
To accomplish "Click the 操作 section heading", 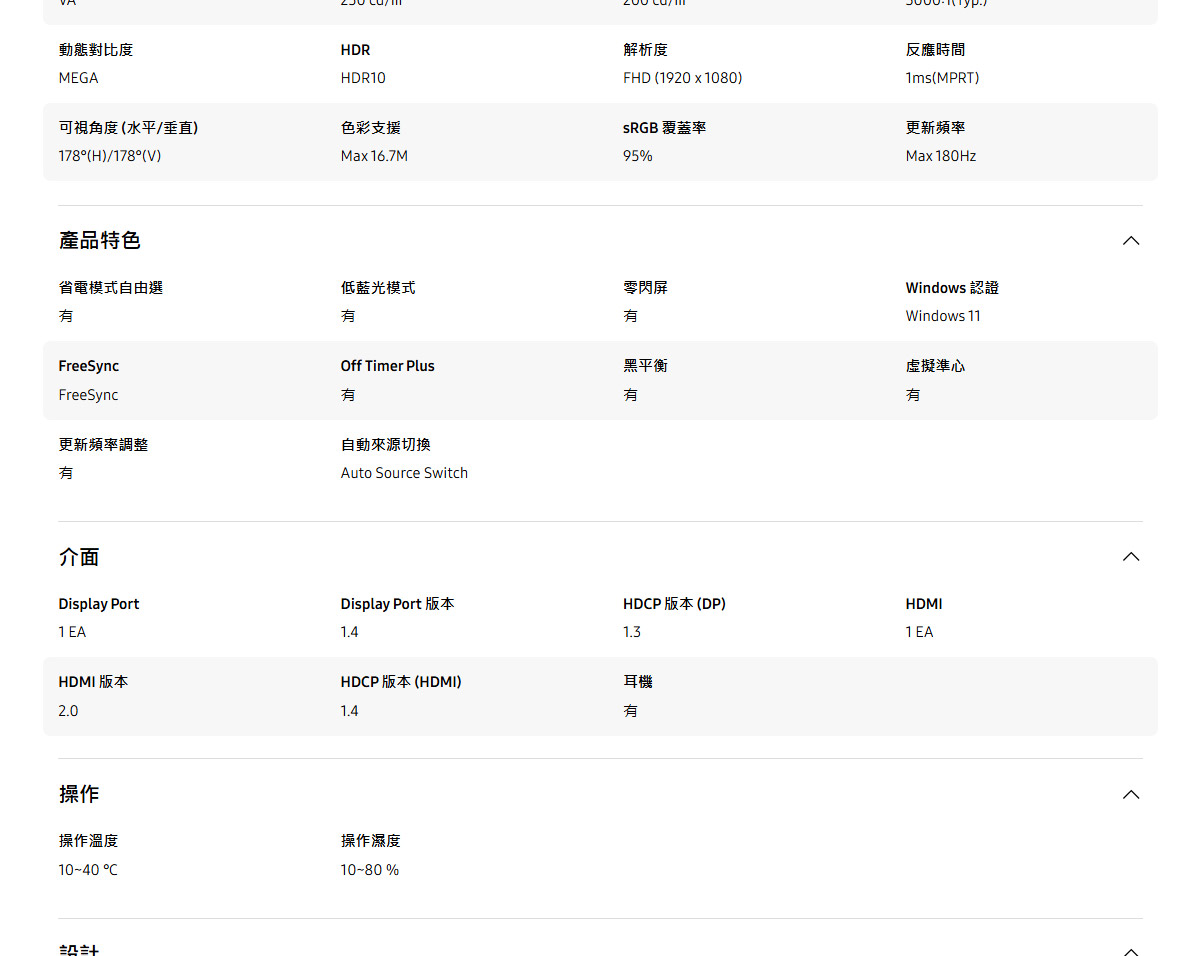I will 79,794.
